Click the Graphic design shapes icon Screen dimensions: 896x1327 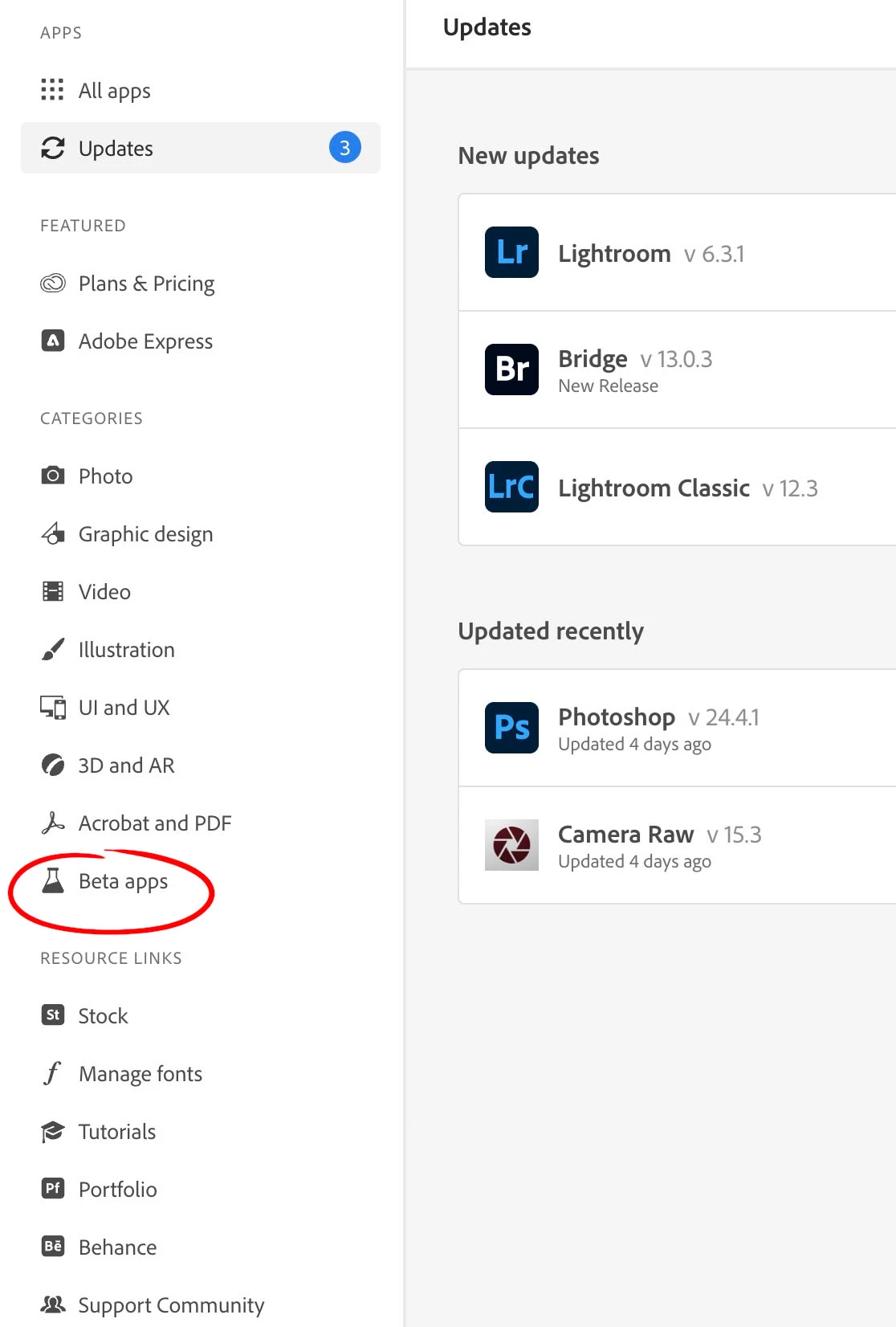coord(53,533)
